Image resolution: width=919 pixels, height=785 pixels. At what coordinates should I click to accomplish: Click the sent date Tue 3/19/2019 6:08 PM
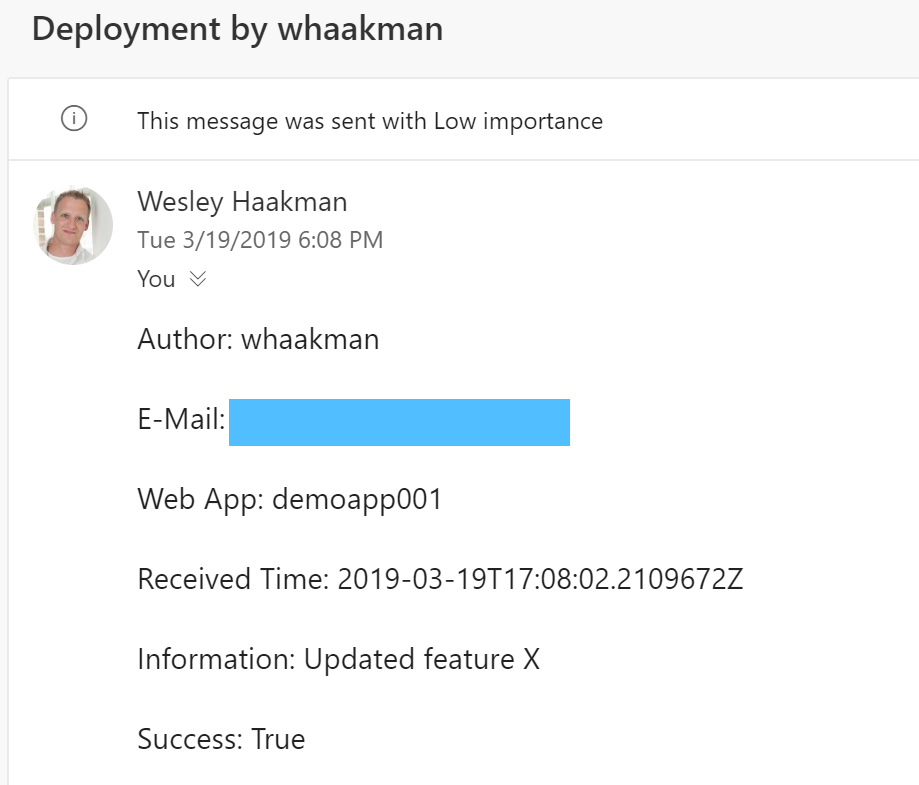(x=260, y=240)
